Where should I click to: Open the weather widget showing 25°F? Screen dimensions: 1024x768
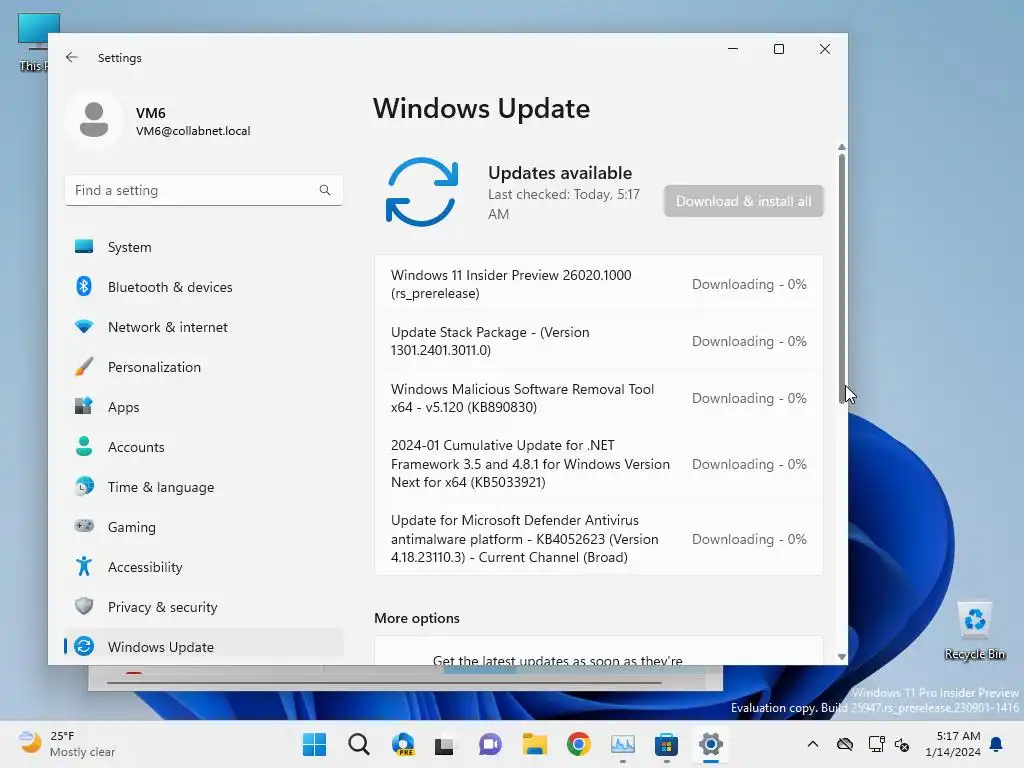click(67, 744)
